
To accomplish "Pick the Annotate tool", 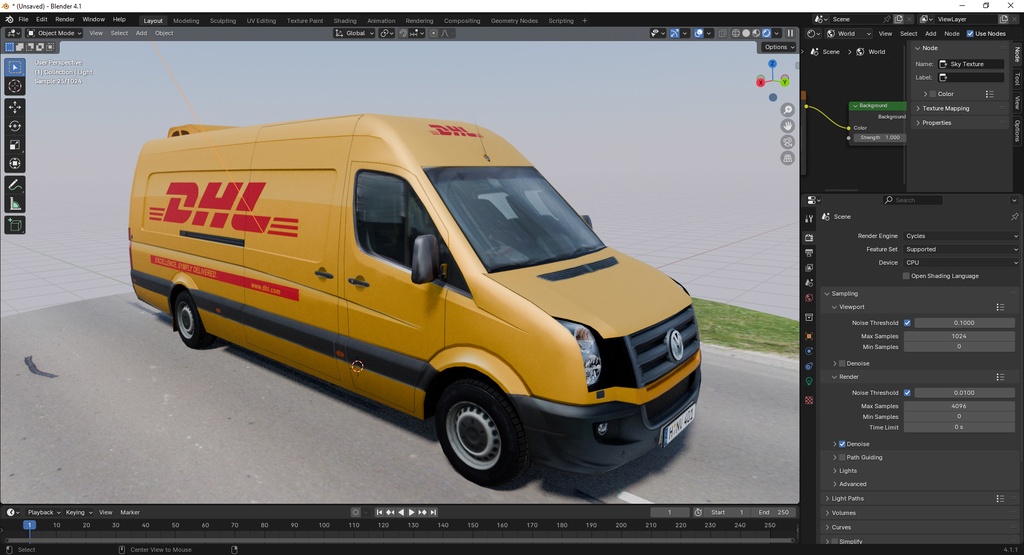I will click(15, 185).
